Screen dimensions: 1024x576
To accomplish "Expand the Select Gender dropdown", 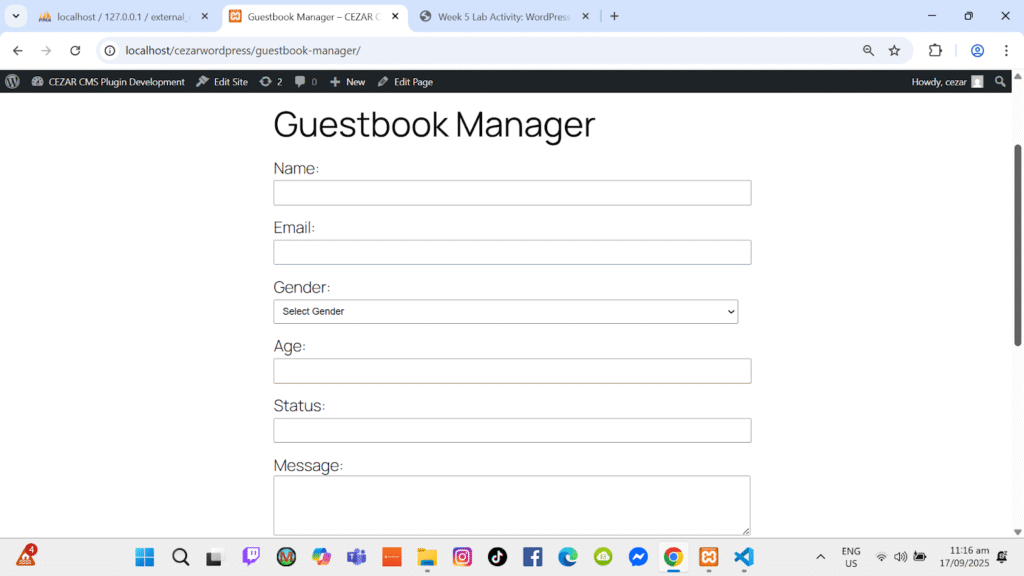I will [505, 312].
